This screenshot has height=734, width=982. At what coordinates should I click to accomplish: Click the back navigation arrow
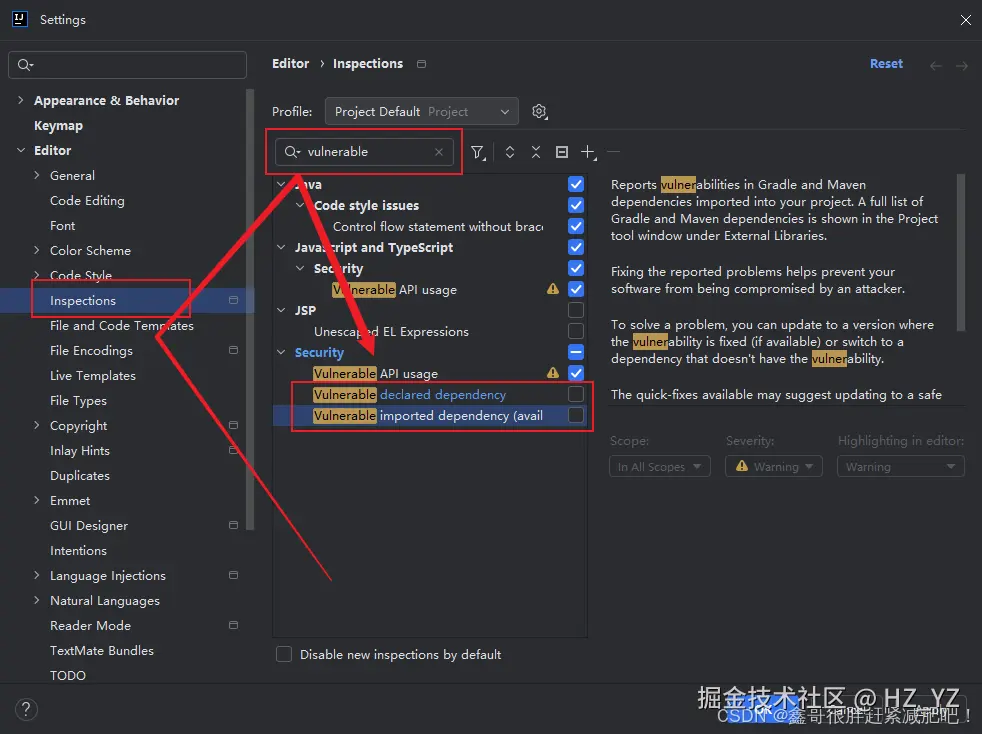(x=936, y=65)
